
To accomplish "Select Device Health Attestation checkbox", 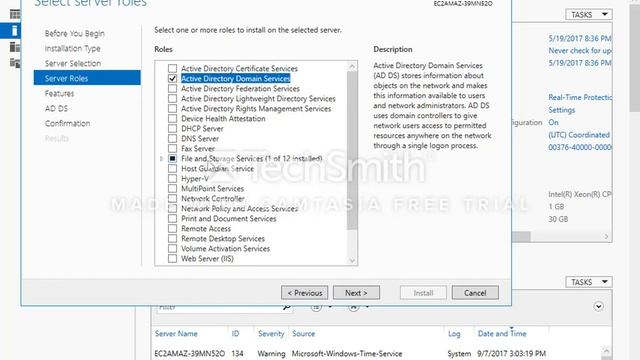I will (173, 118).
